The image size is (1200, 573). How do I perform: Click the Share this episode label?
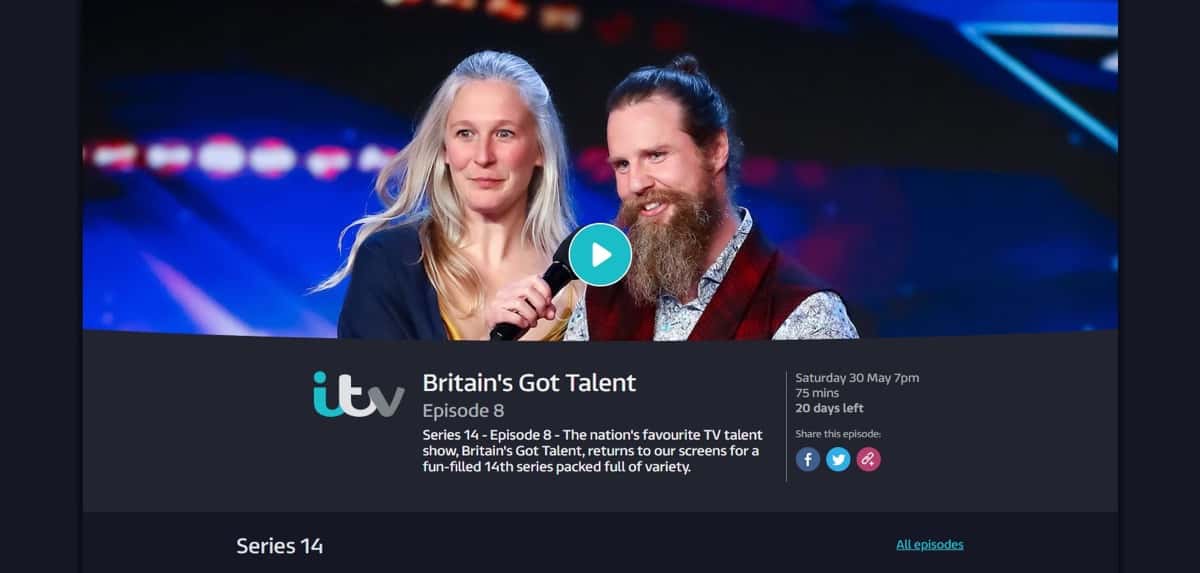[838, 434]
